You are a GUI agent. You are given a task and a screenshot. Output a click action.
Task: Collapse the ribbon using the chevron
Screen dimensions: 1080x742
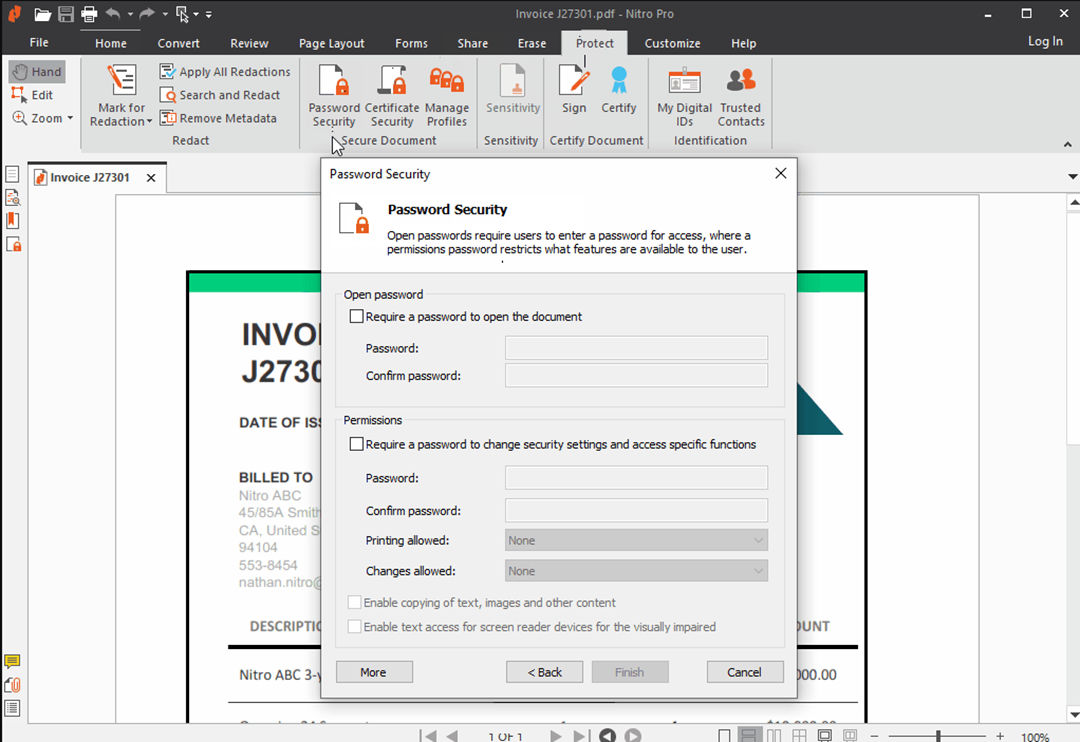point(1067,145)
